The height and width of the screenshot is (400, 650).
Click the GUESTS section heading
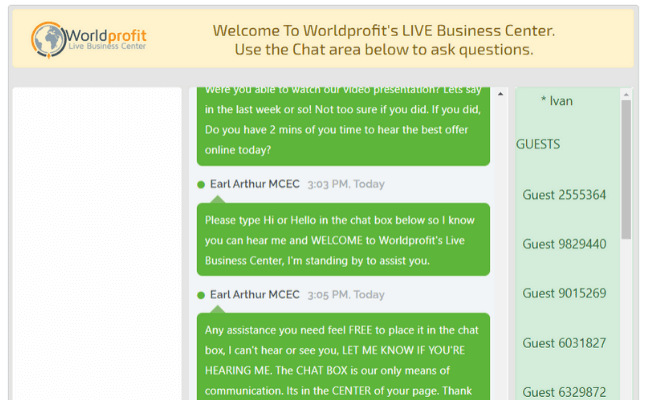click(538, 144)
